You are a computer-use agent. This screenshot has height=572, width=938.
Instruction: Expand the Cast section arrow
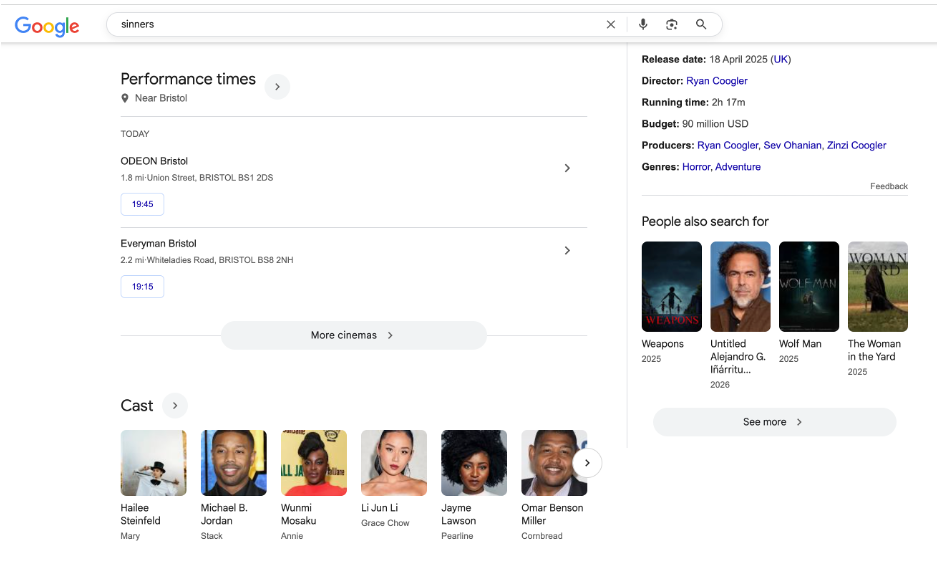175,406
